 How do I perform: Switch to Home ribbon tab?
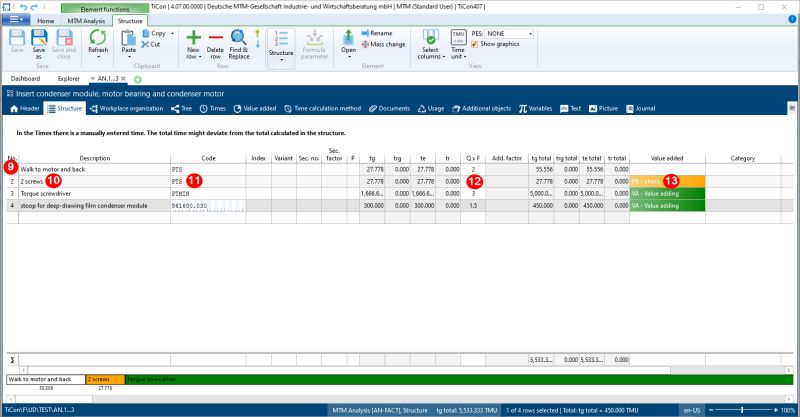[x=45, y=21]
